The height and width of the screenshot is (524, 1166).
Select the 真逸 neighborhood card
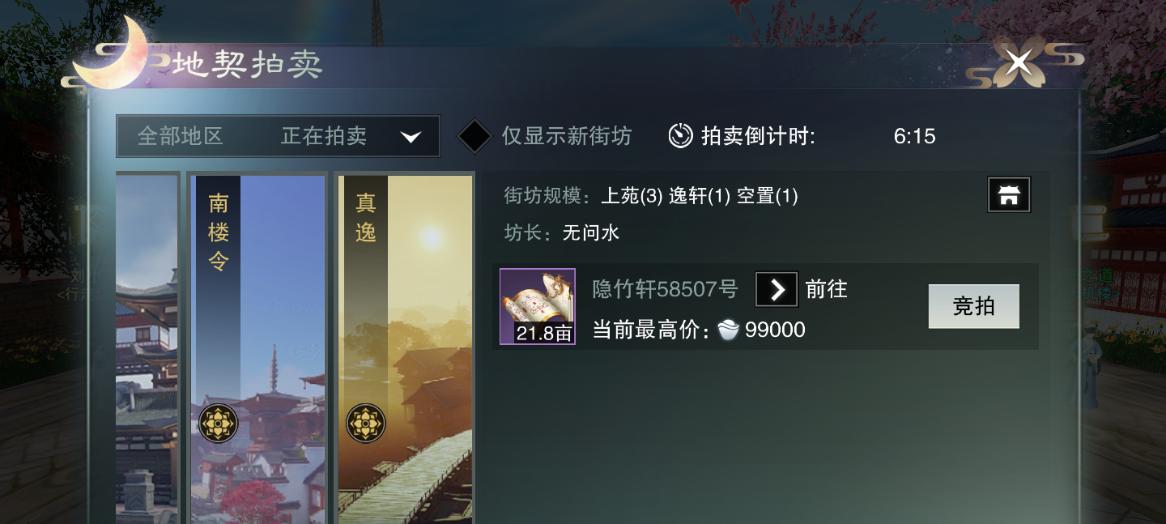(x=405, y=349)
